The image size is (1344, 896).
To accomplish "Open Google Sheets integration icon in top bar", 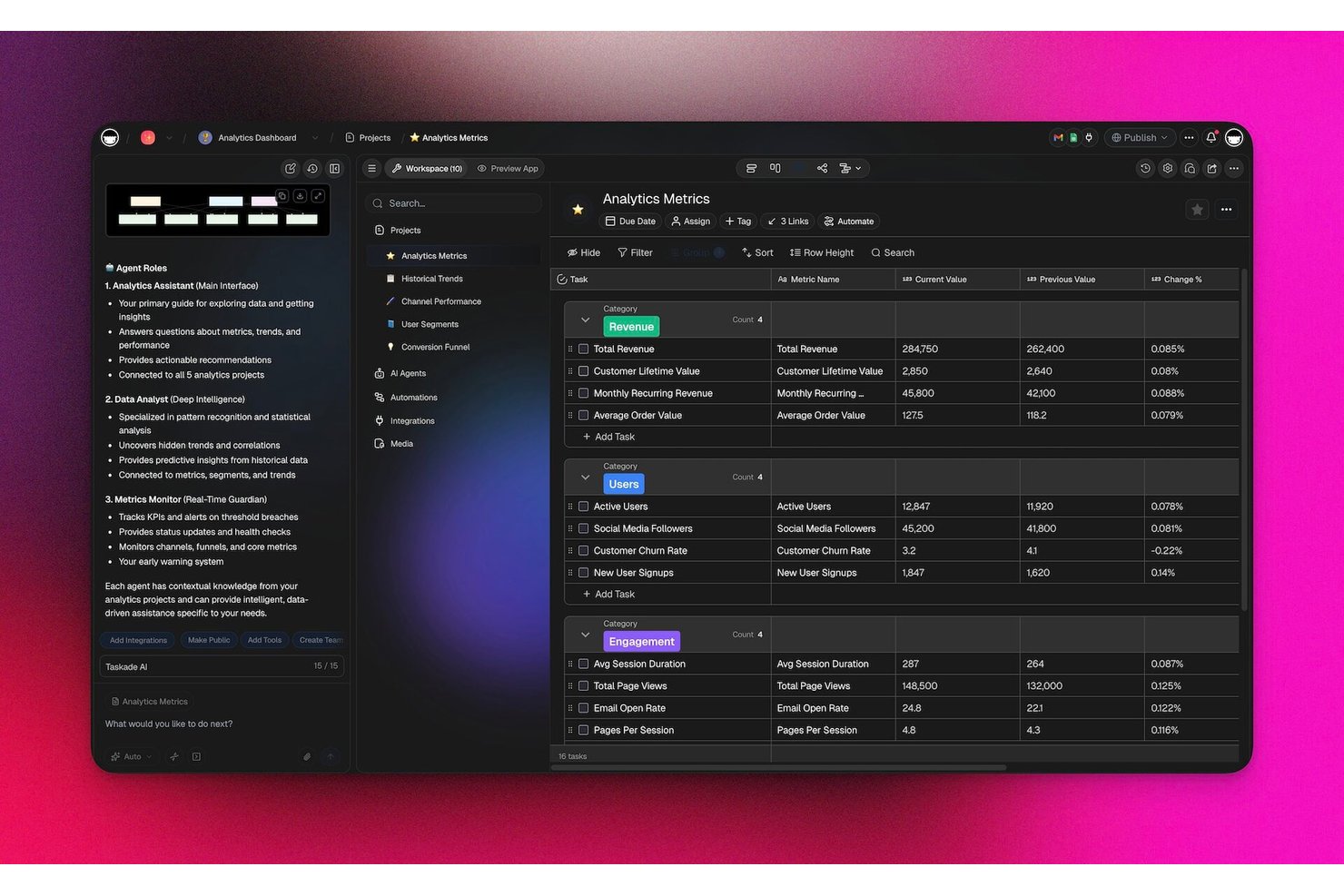I will coord(1073,138).
